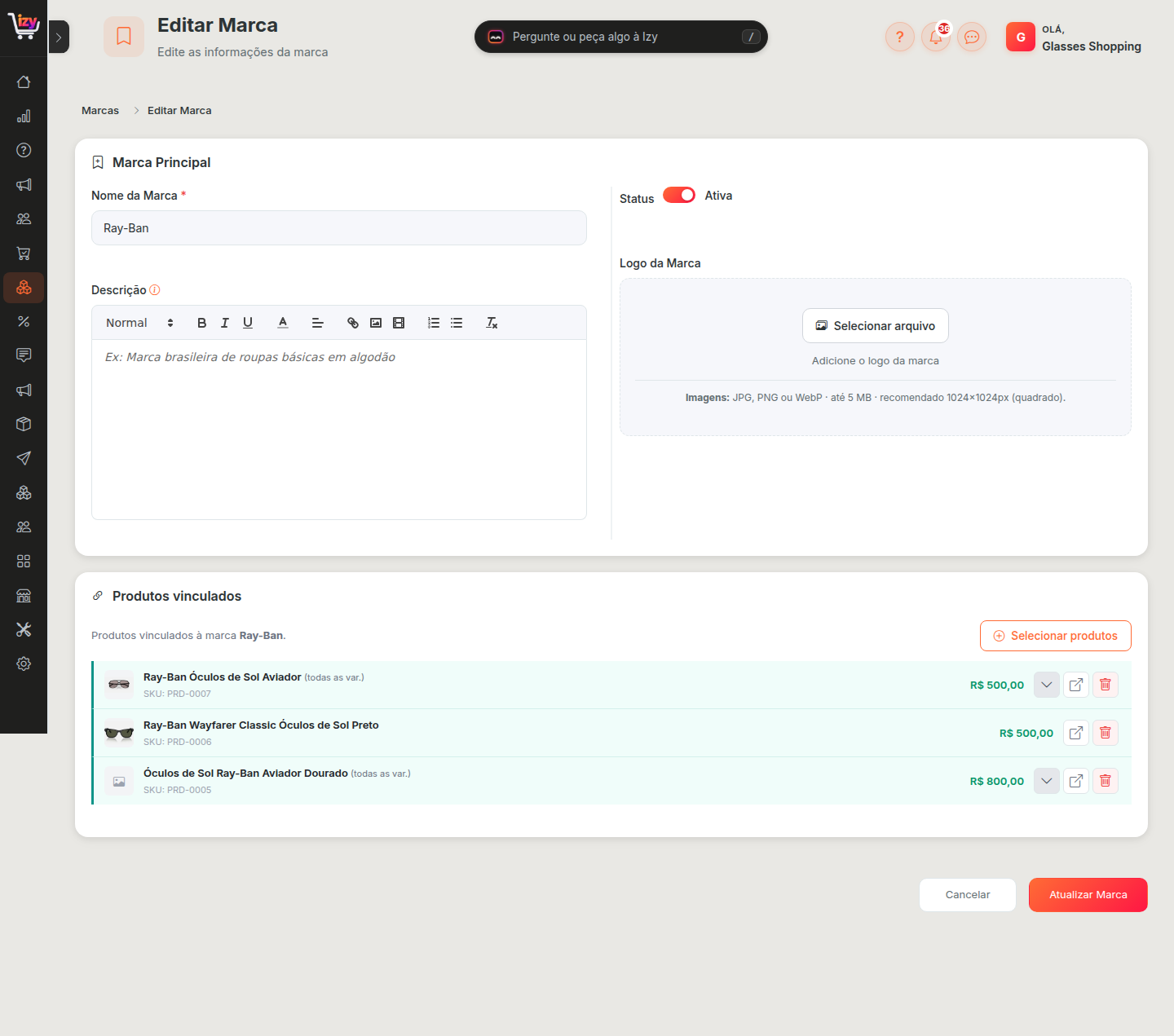
Task: Click the Atualizar Marca button
Action: pyautogui.click(x=1088, y=895)
